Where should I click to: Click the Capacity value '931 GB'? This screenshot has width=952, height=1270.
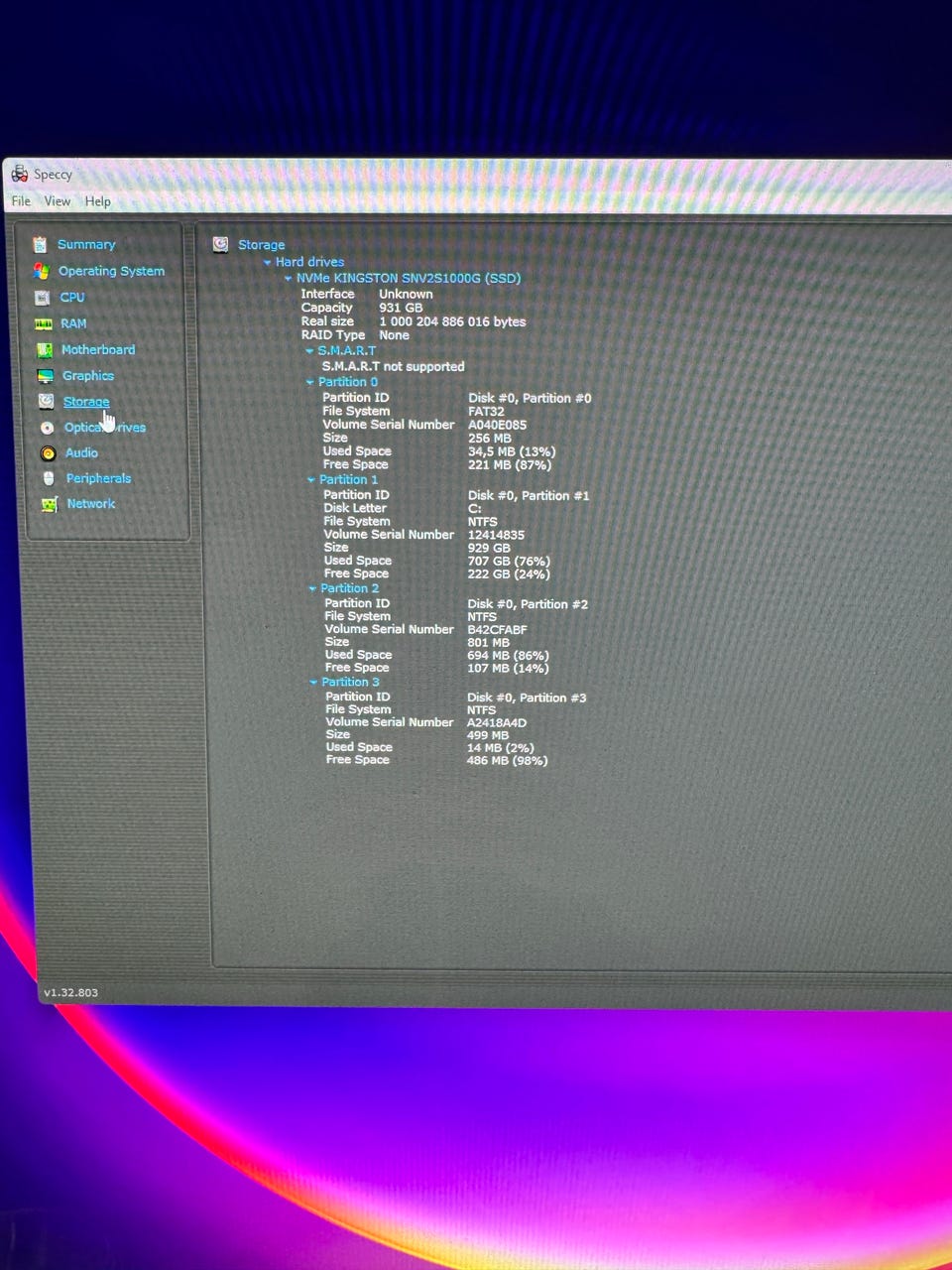pyautogui.click(x=401, y=308)
